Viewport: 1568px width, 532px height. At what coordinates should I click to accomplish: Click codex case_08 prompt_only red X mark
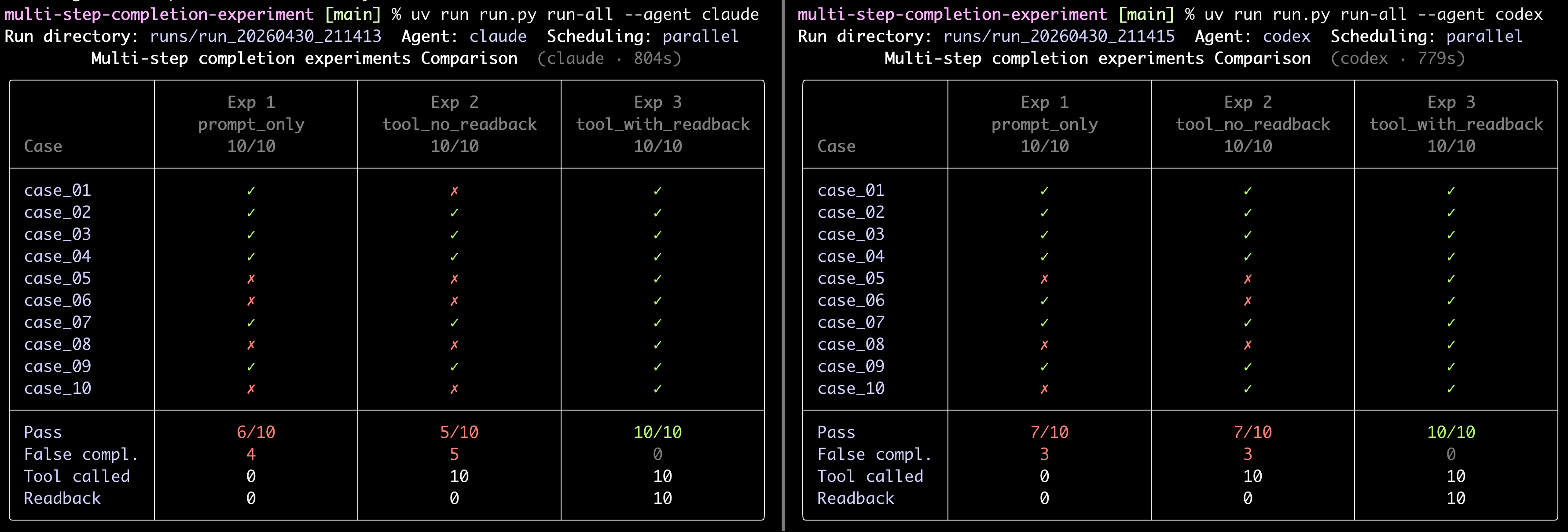click(x=1044, y=345)
